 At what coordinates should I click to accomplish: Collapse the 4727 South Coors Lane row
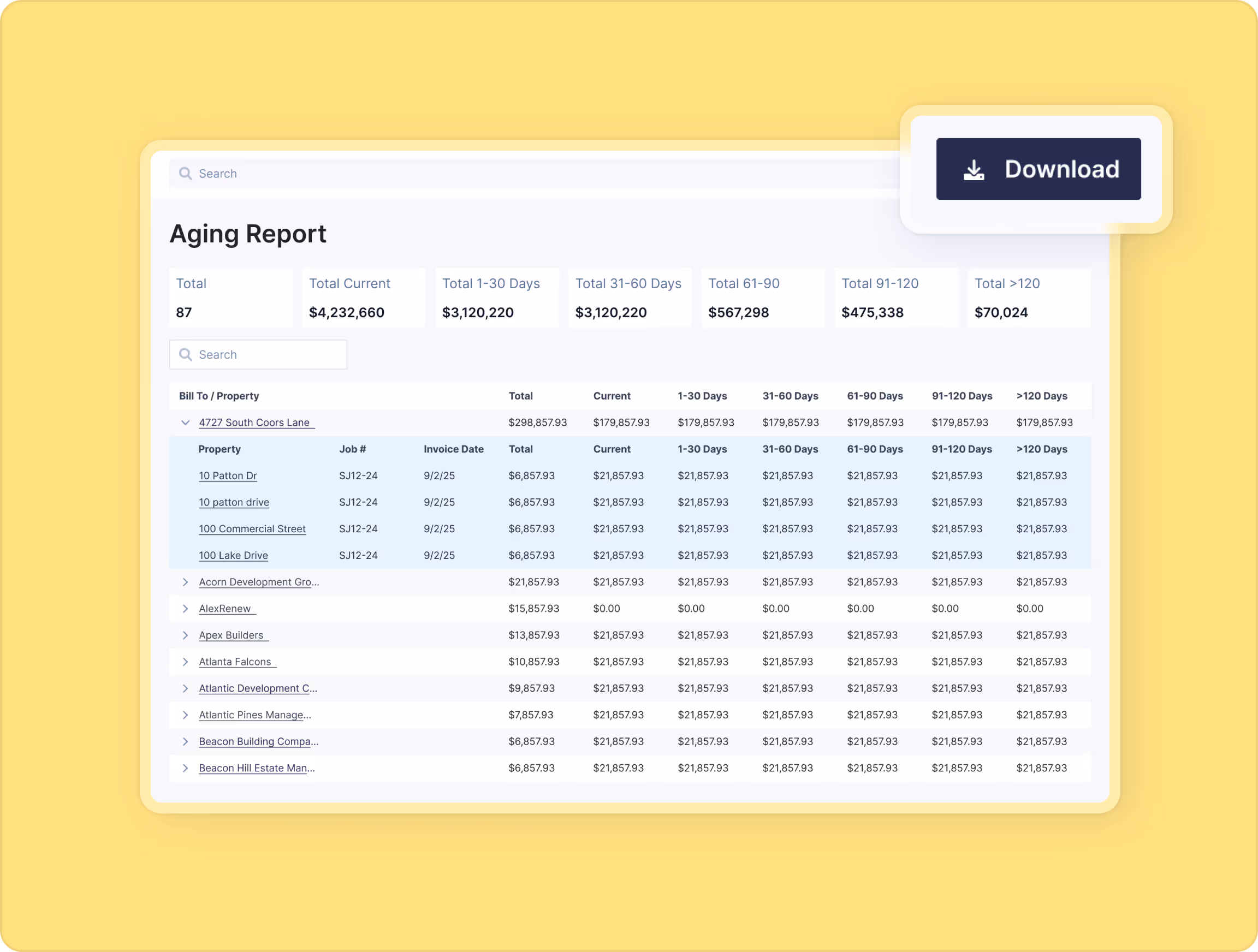click(185, 423)
